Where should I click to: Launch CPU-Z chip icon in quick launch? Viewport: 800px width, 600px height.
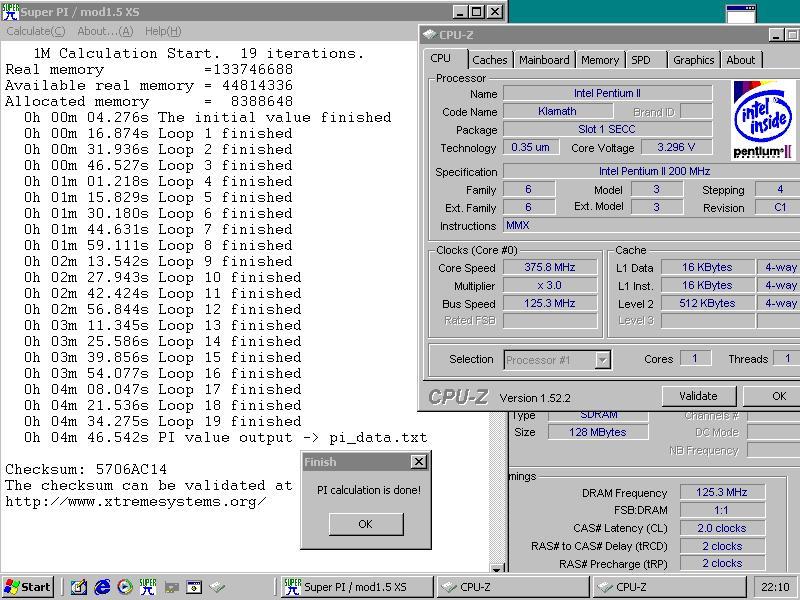[x=217, y=587]
